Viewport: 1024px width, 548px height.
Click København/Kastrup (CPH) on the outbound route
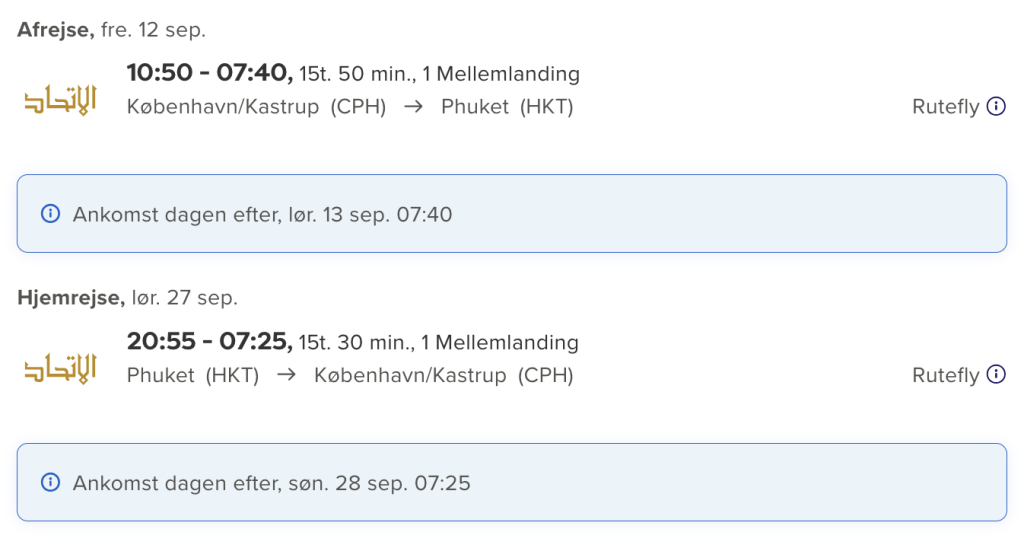click(257, 106)
